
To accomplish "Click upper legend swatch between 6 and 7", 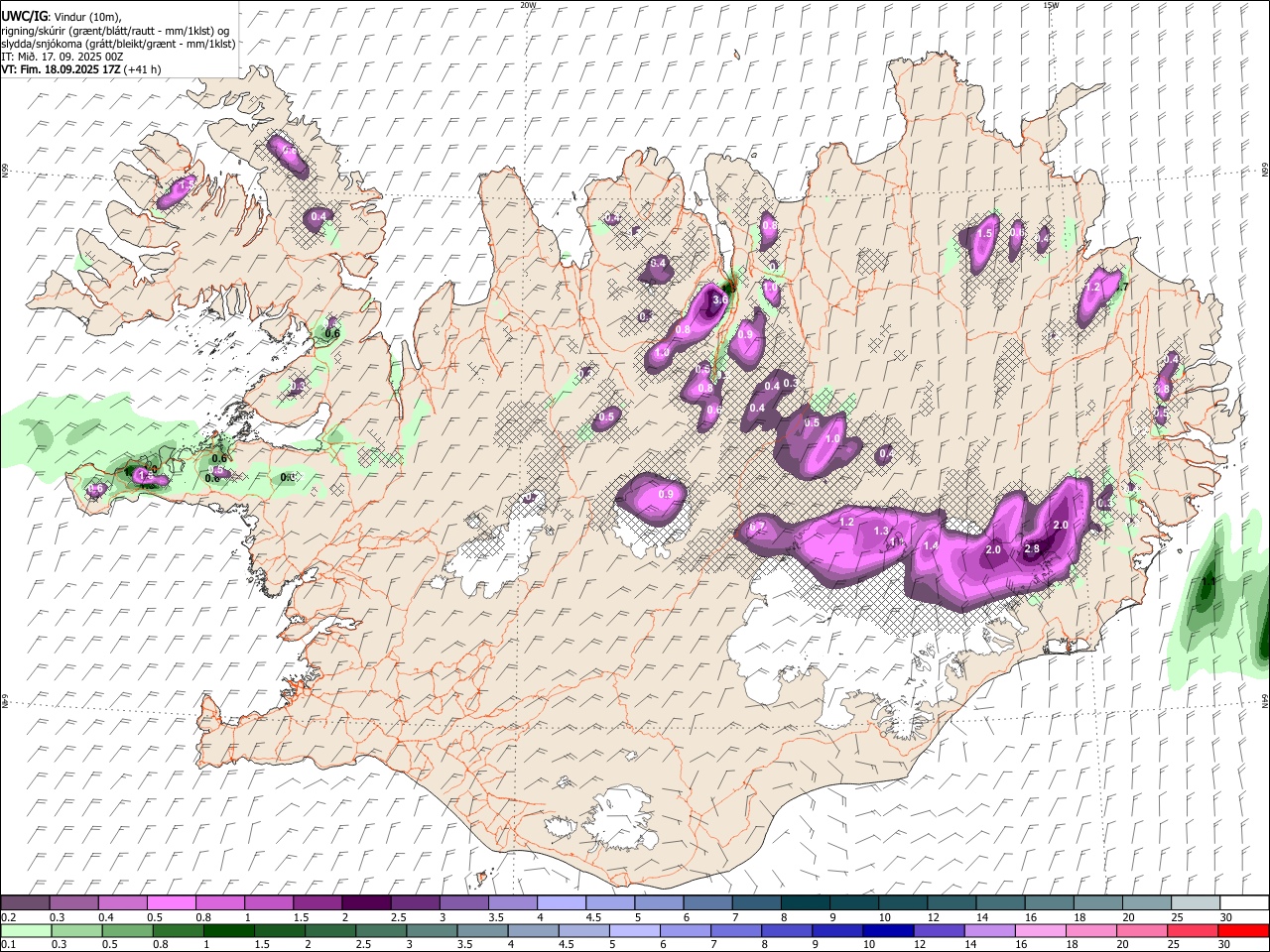I will [706, 903].
